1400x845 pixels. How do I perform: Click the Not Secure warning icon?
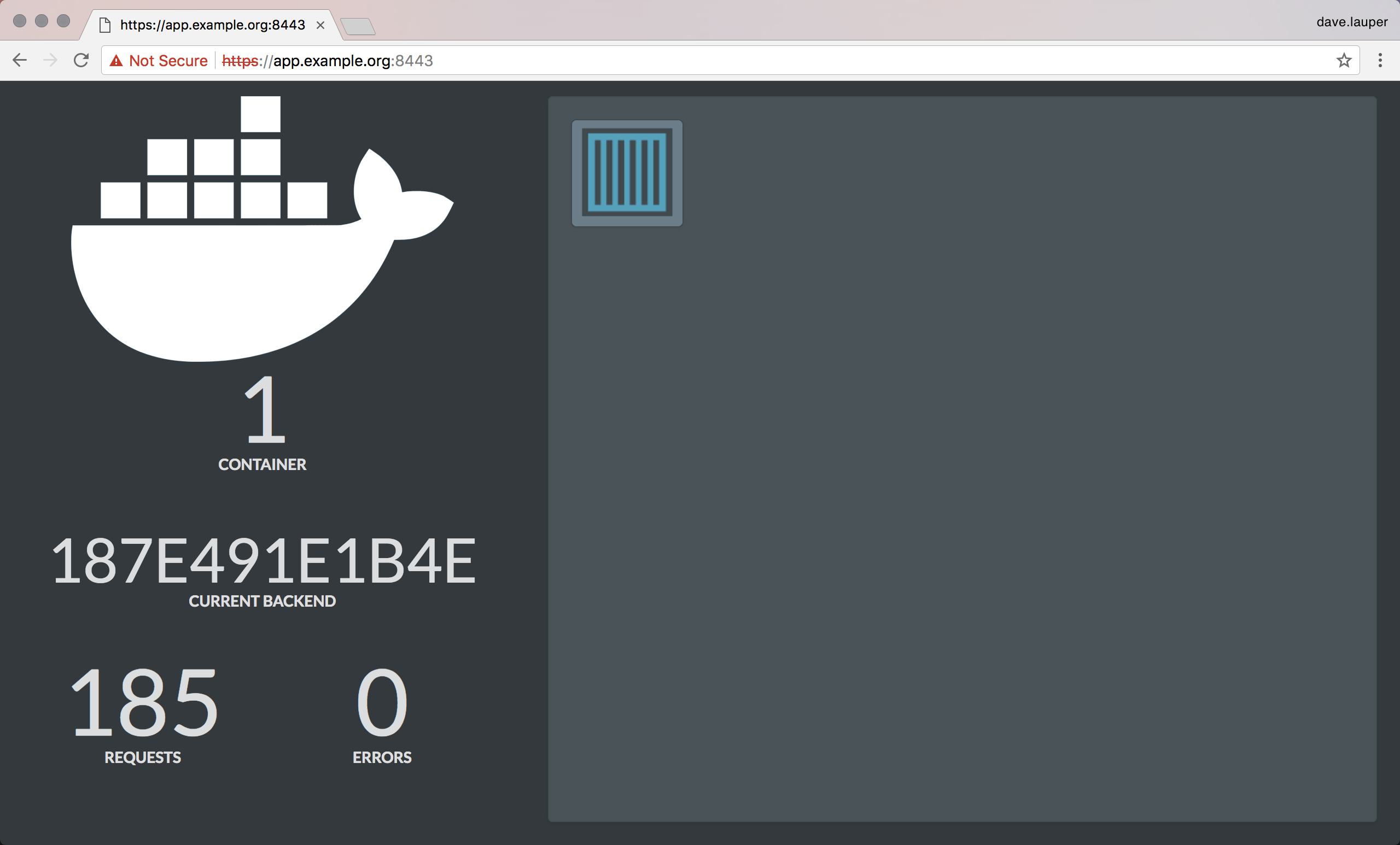coord(116,60)
